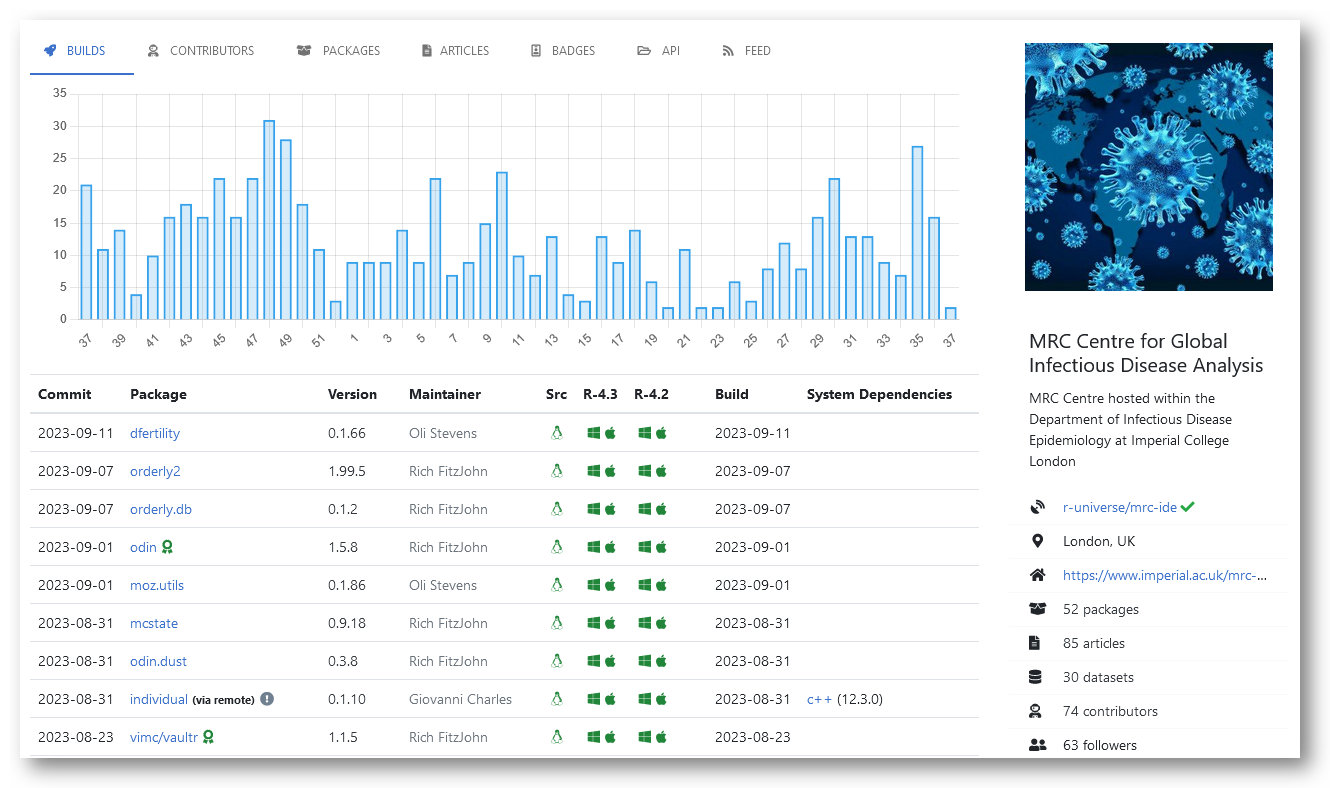This screenshot has width=1330, height=788.
Task: Switch to the Contributors tab
Action: point(200,51)
